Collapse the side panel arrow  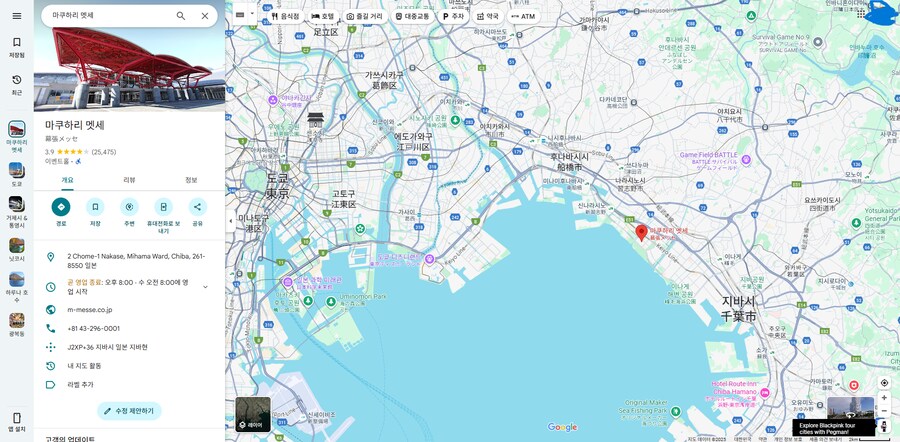(230, 221)
